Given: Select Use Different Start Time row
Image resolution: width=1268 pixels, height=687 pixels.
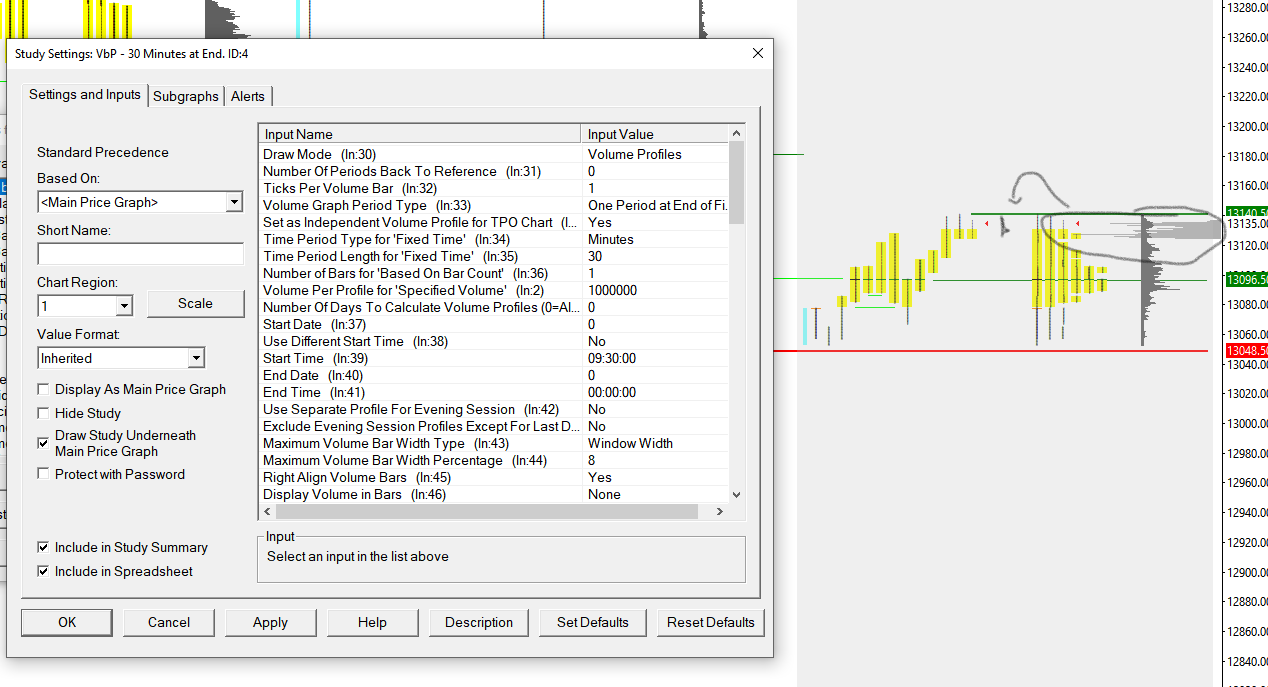Looking at the screenshot, I should pyautogui.click(x=494, y=341).
